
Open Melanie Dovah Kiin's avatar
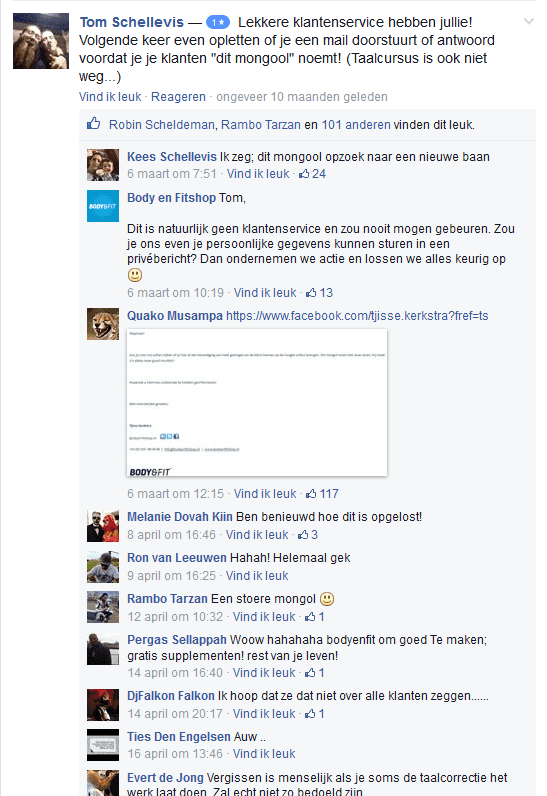point(103,526)
